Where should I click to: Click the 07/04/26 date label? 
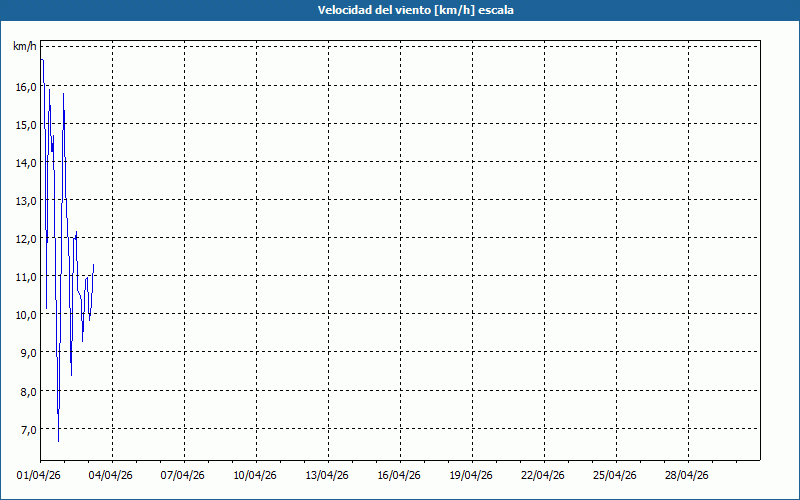coord(183,476)
